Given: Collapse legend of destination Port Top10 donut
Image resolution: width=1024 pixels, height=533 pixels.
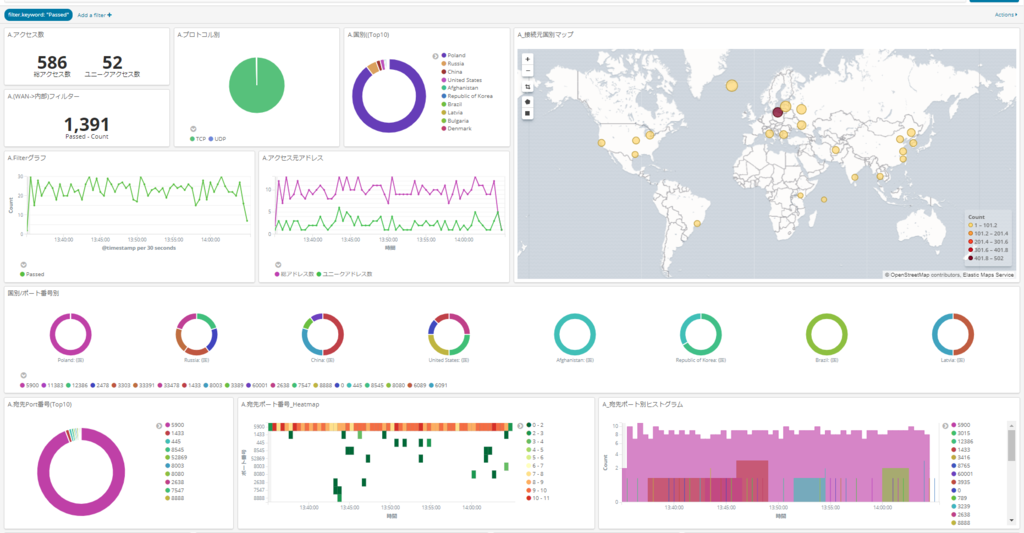Looking at the screenshot, I should [x=159, y=426].
